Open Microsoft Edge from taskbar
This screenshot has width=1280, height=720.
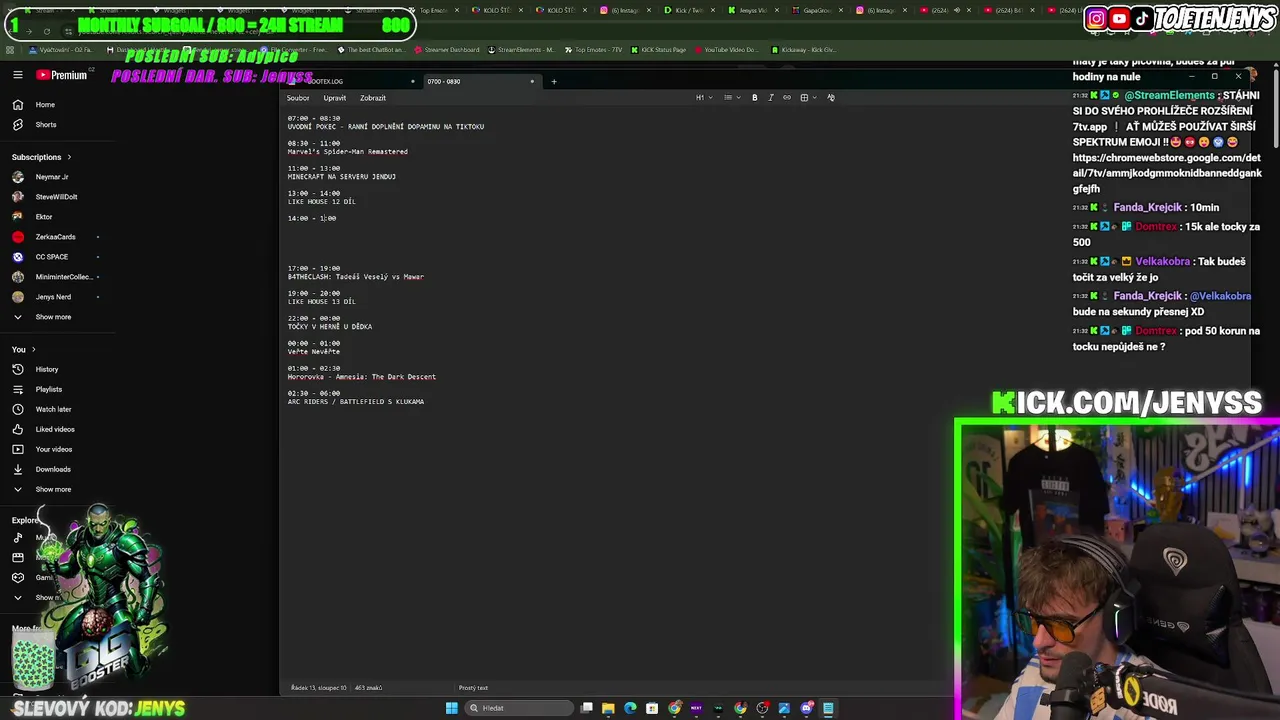(x=630, y=708)
